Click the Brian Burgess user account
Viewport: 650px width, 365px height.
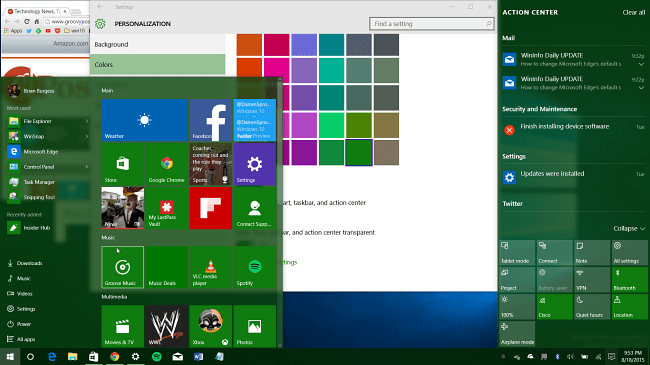[31, 91]
